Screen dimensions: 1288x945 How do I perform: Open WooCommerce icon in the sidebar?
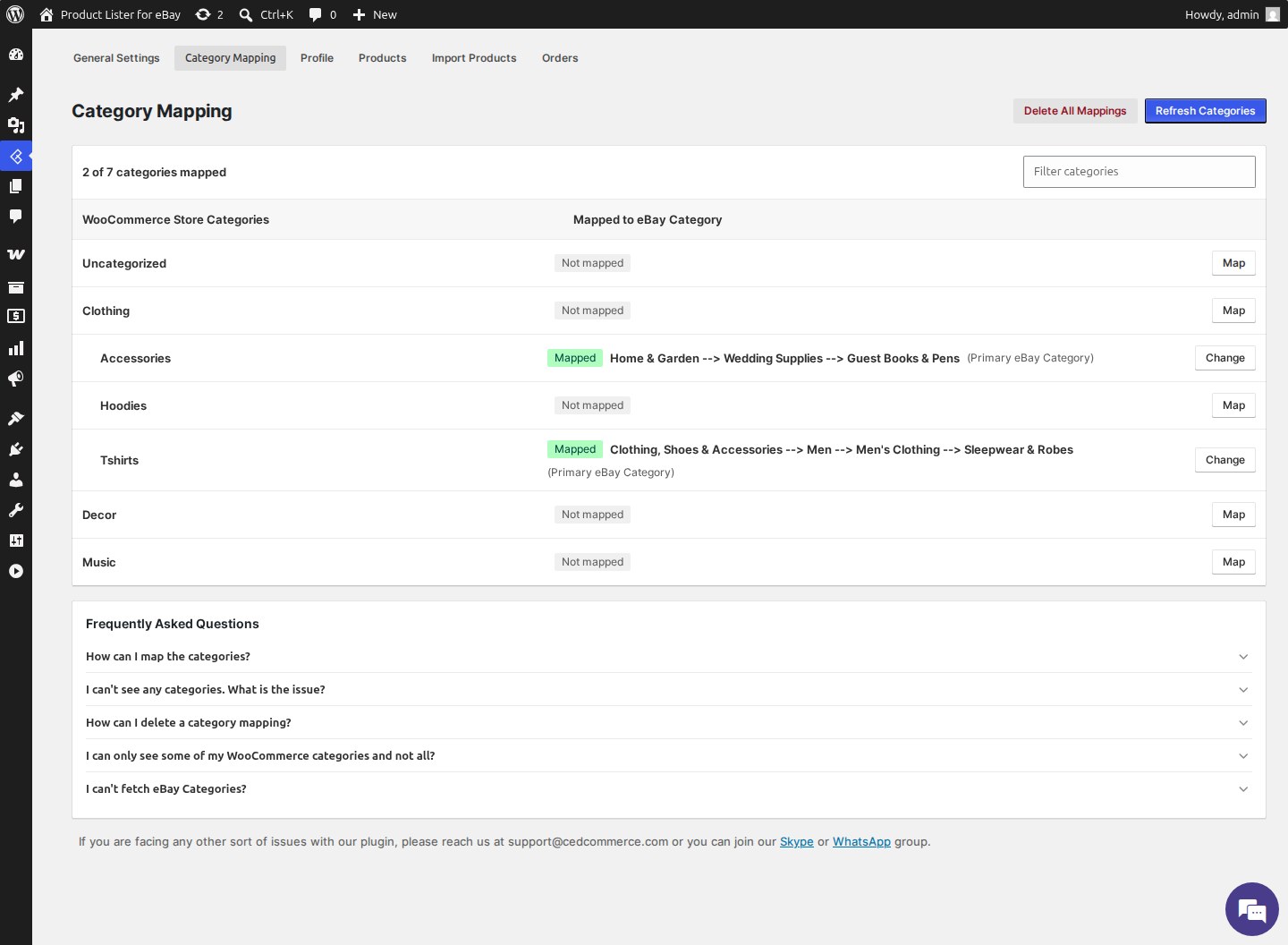coord(16,254)
